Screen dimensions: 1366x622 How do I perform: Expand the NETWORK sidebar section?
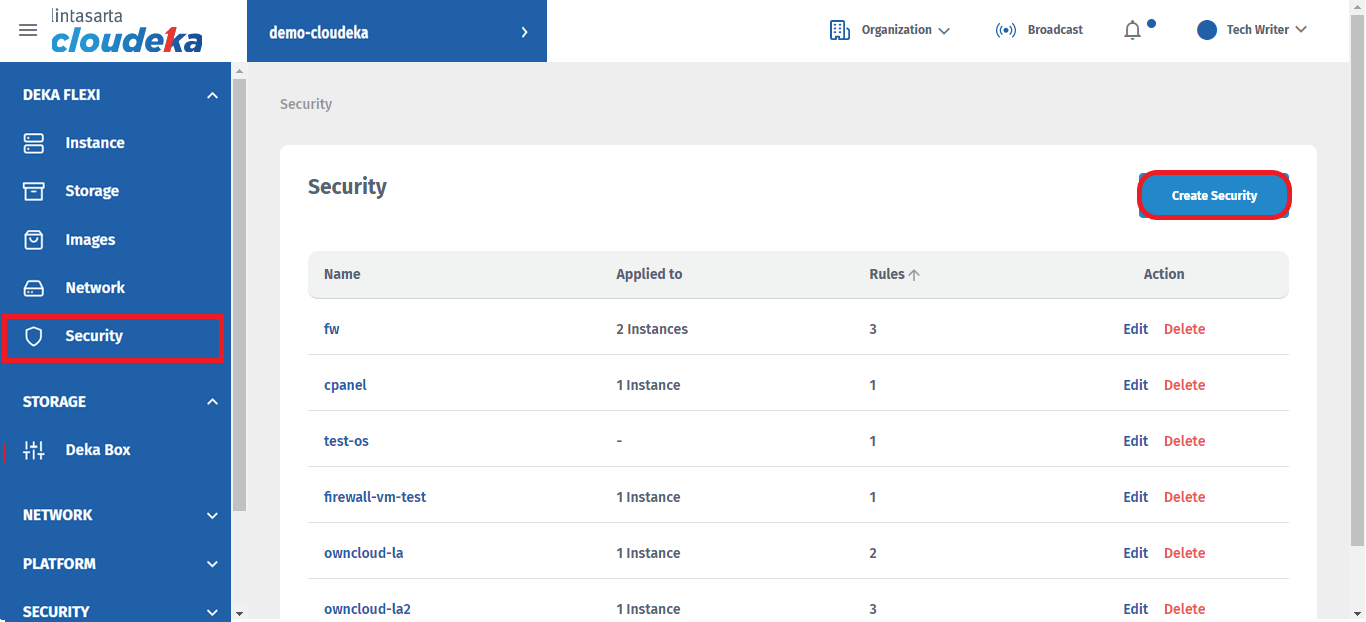(x=212, y=515)
